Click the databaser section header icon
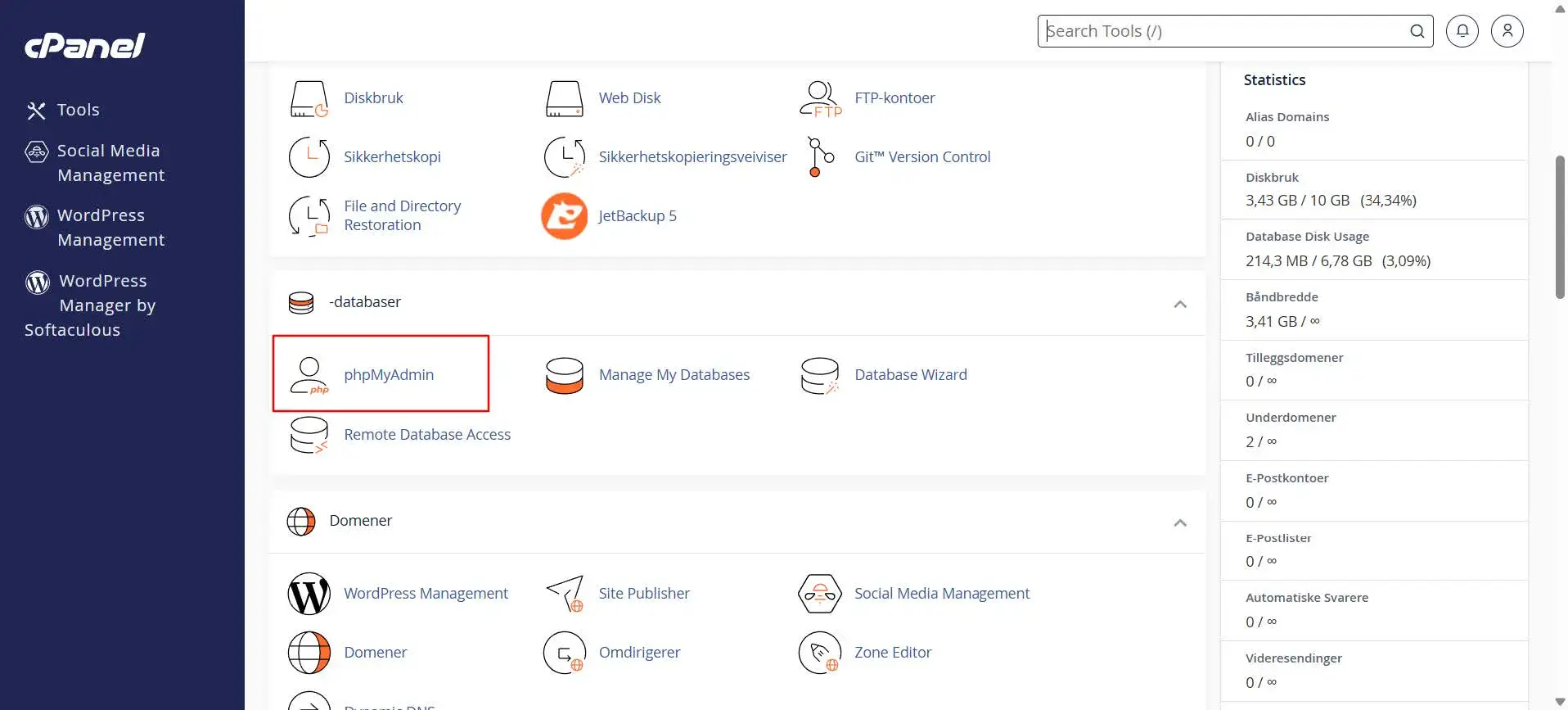The height and width of the screenshot is (710, 1568). [x=301, y=303]
